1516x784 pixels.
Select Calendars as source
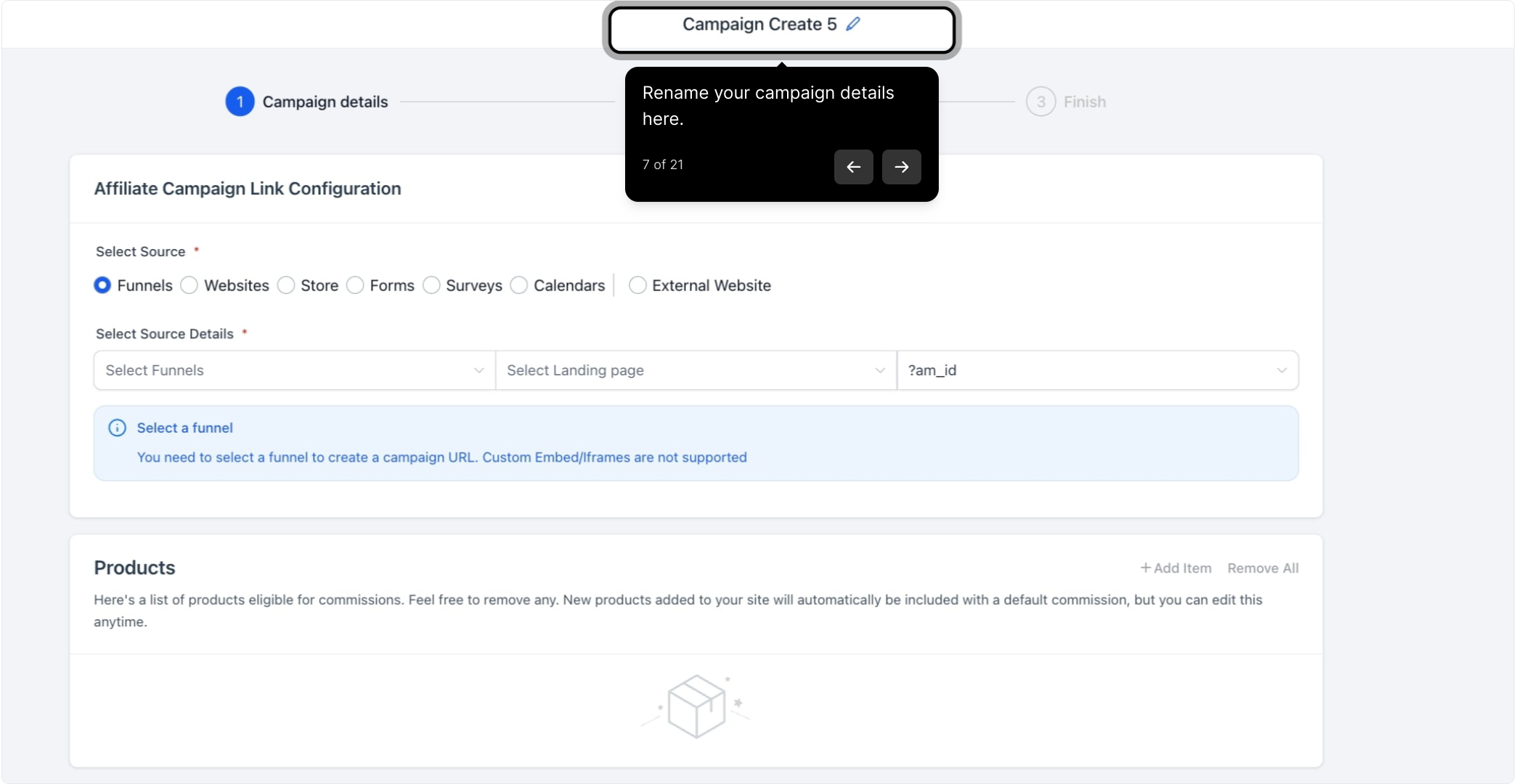coord(519,285)
